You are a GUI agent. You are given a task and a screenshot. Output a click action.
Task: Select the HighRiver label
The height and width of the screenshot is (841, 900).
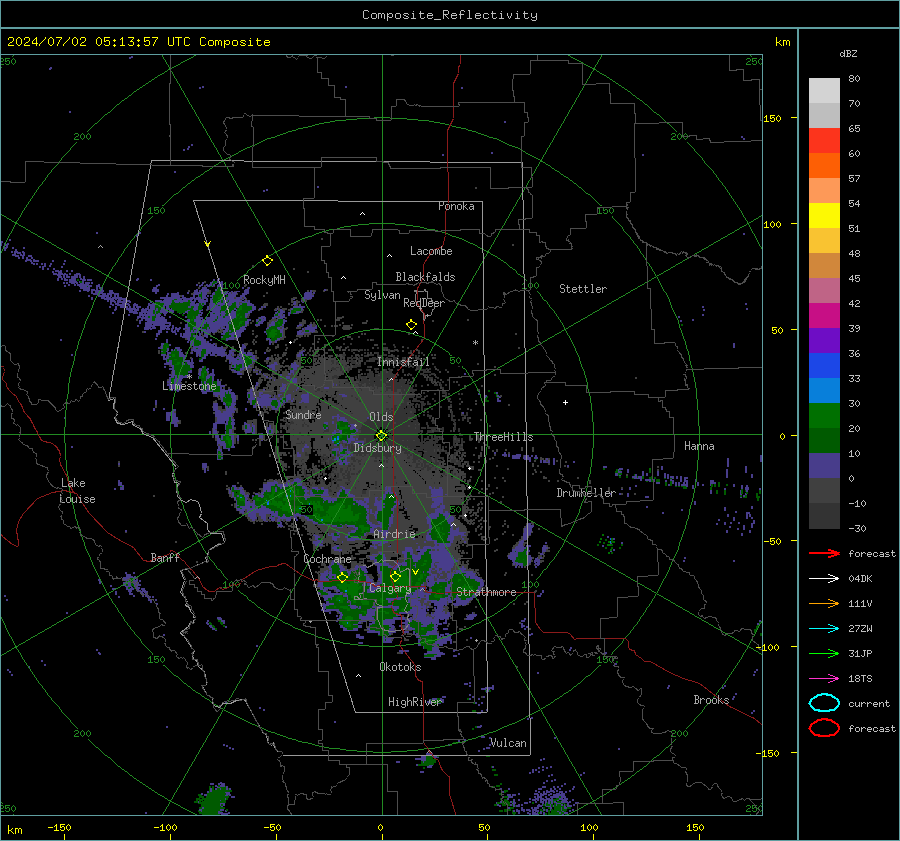pyautogui.click(x=414, y=702)
